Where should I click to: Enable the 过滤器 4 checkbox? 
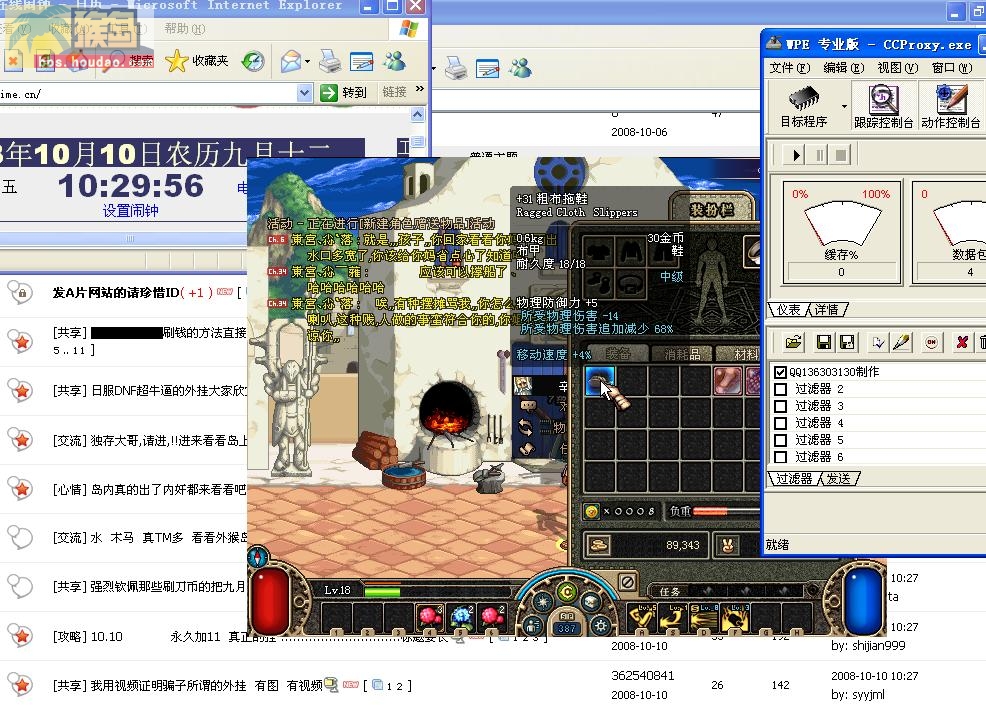[x=780, y=423]
